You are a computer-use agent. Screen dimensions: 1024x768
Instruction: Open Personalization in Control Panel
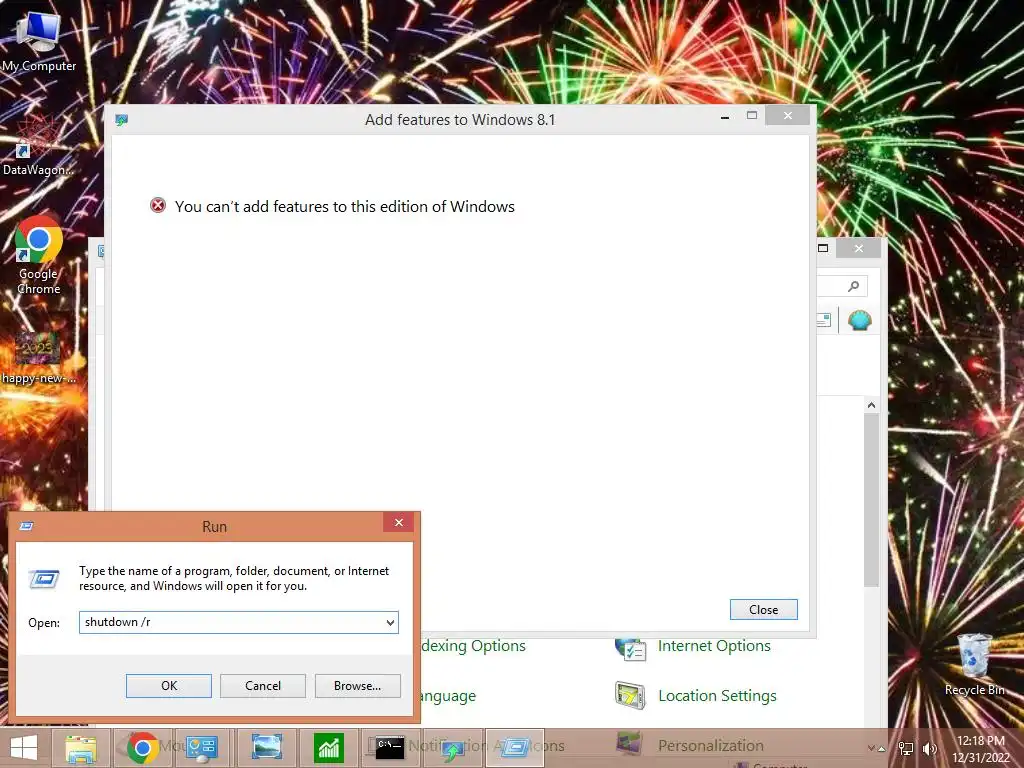click(711, 746)
